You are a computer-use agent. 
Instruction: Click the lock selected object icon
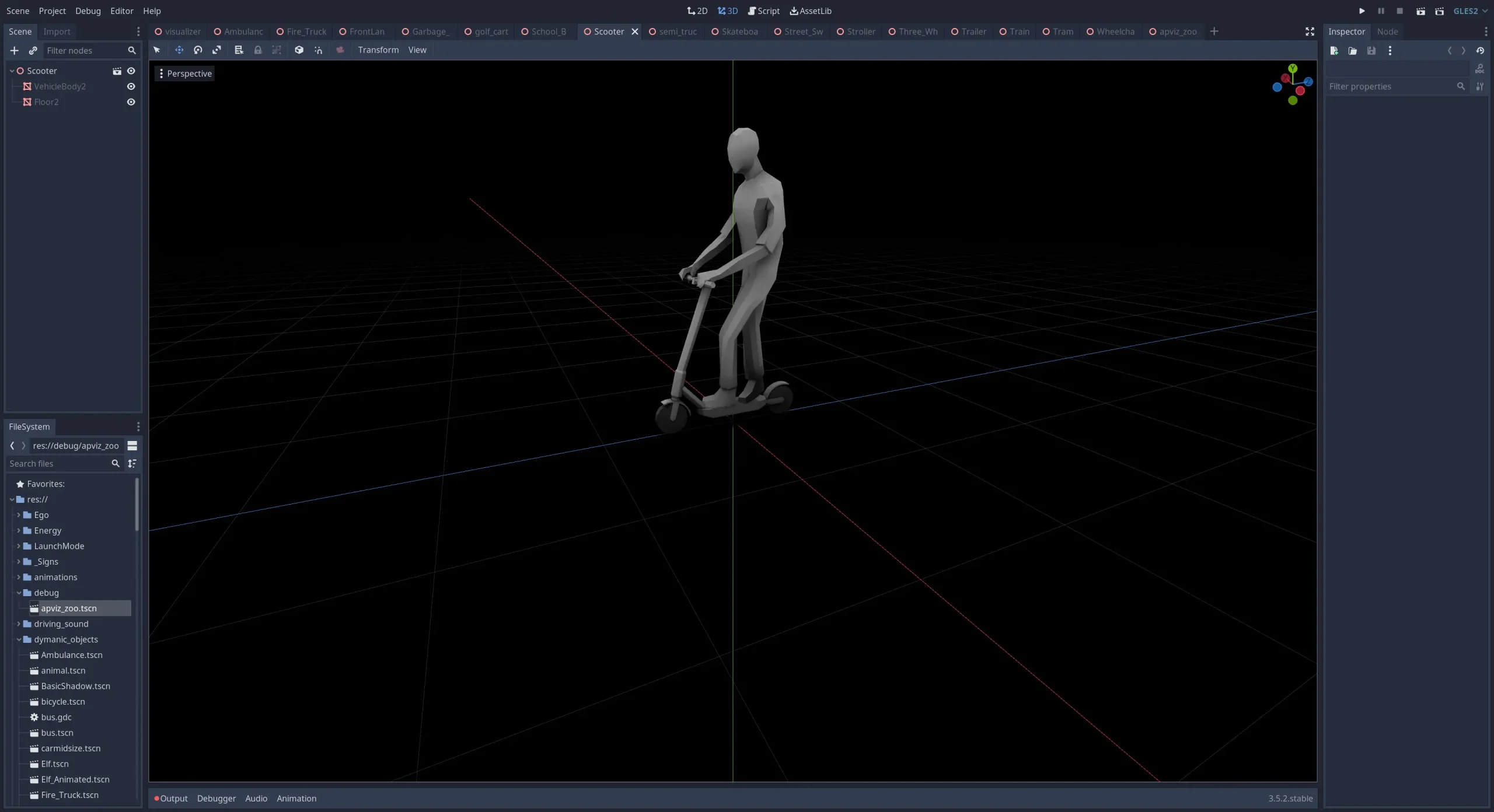(258, 50)
